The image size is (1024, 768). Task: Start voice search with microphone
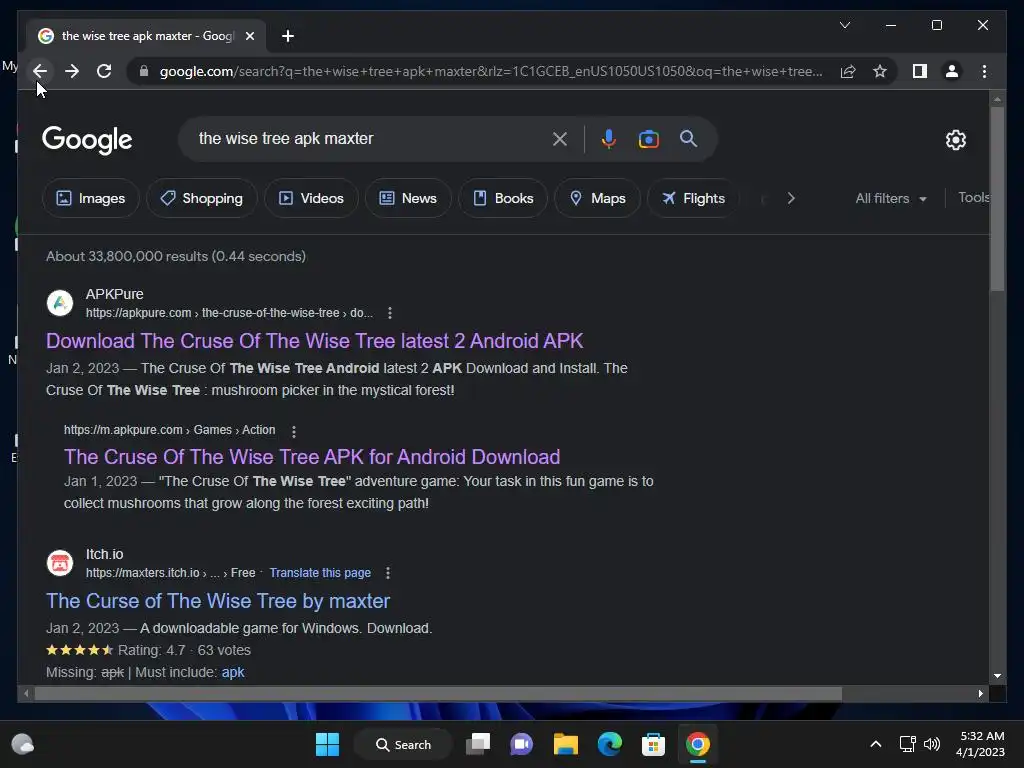609,138
